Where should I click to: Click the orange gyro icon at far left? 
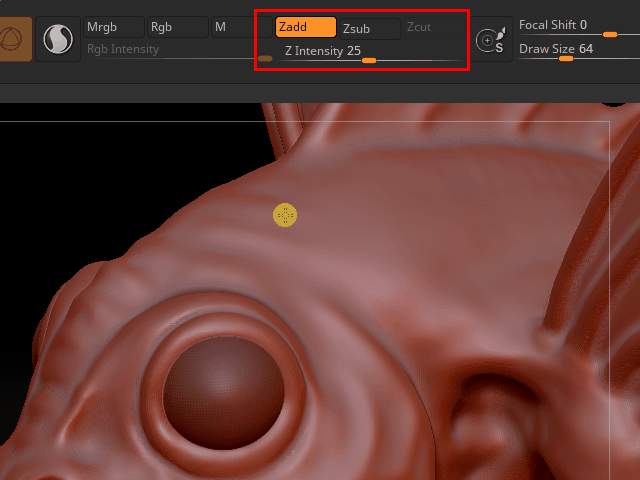tap(14, 39)
